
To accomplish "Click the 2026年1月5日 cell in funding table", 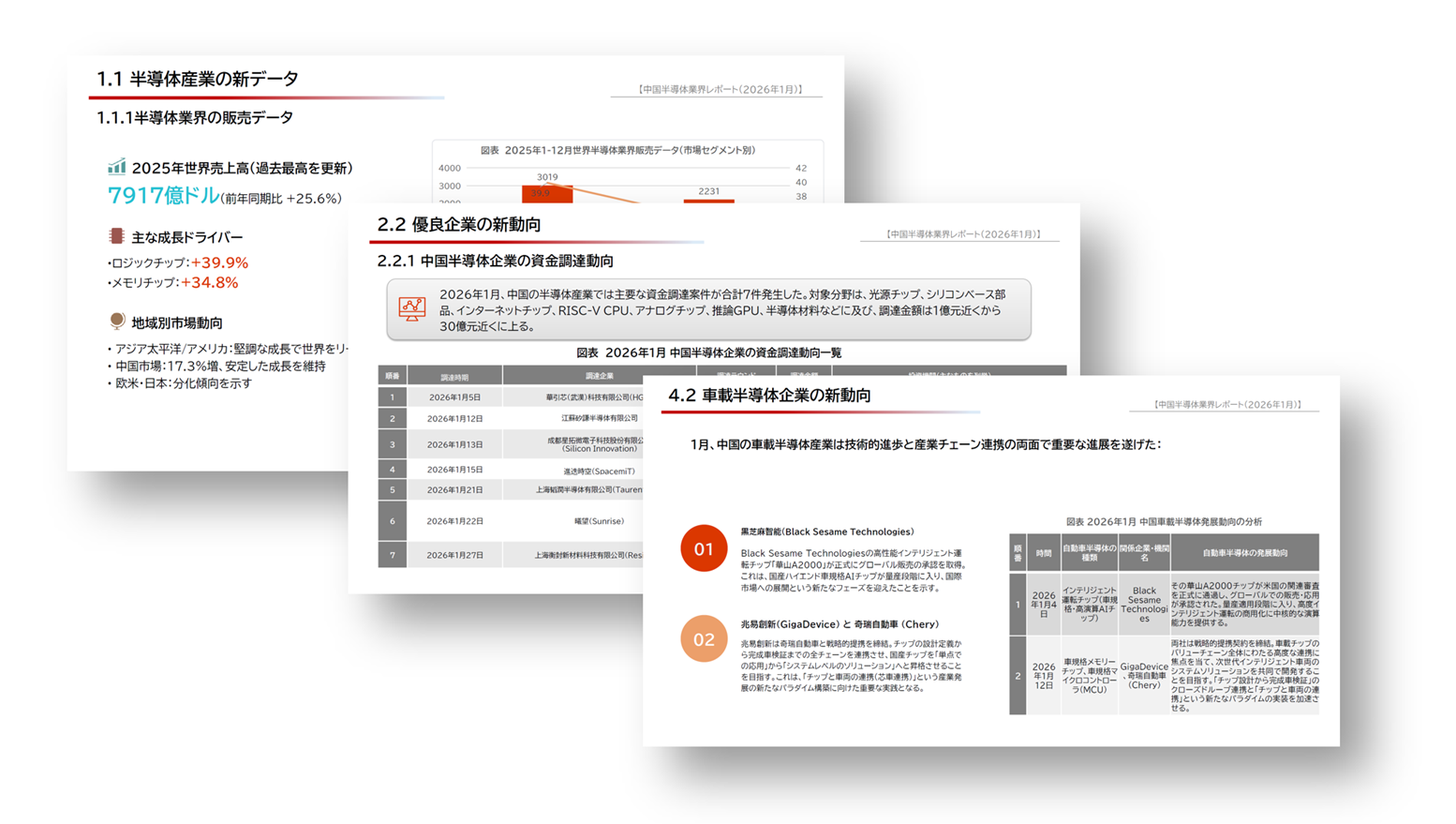I will 454,397.
